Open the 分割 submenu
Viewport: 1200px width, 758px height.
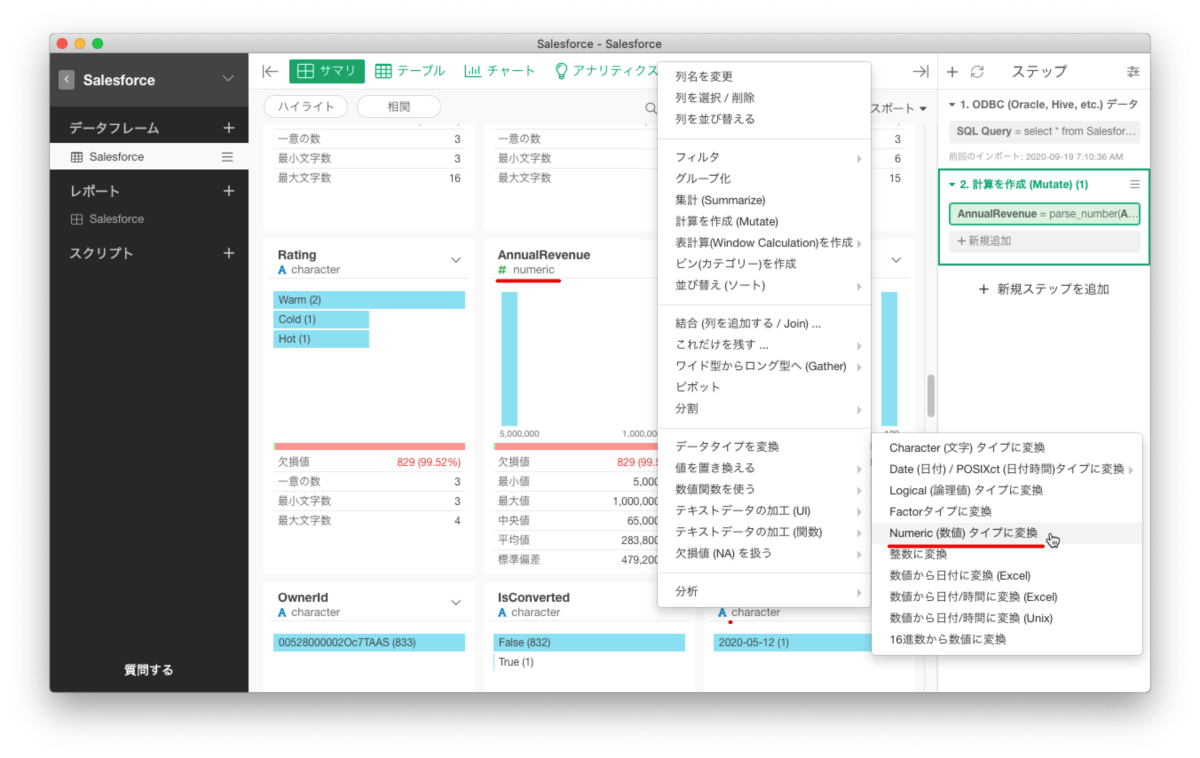[x=764, y=409]
